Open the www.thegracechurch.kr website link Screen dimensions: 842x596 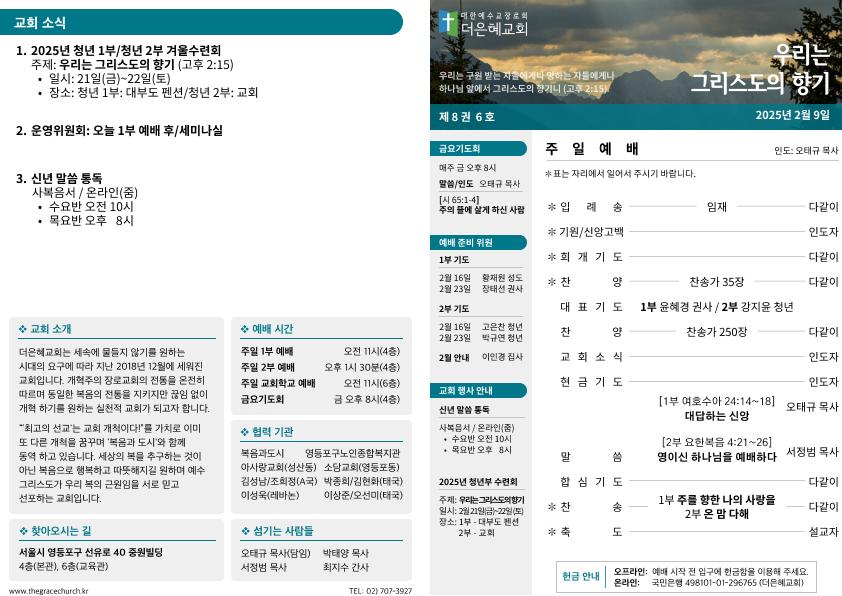point(46,591)
